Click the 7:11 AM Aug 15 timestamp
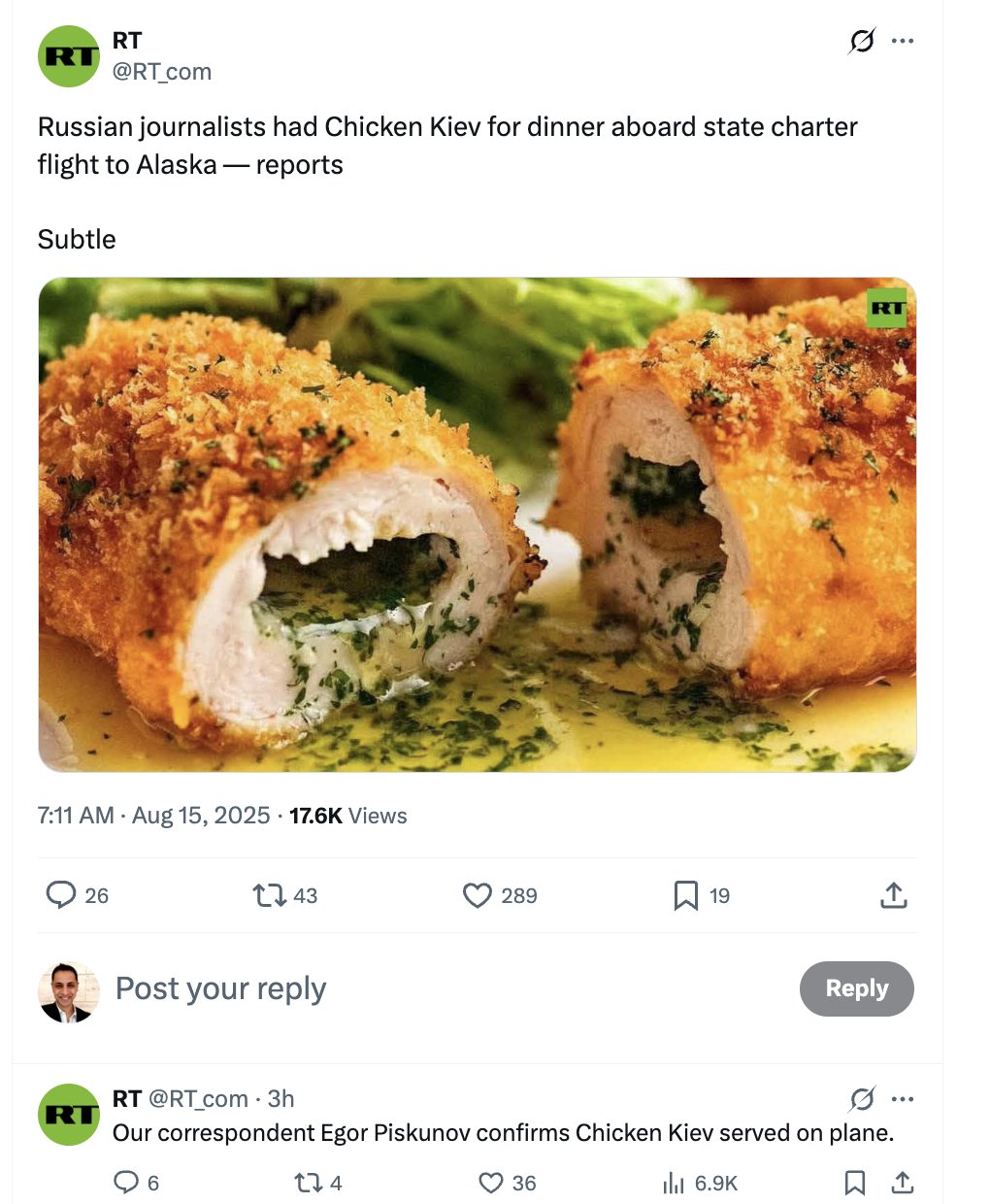The image size is (990, 1204). [153, 816]
